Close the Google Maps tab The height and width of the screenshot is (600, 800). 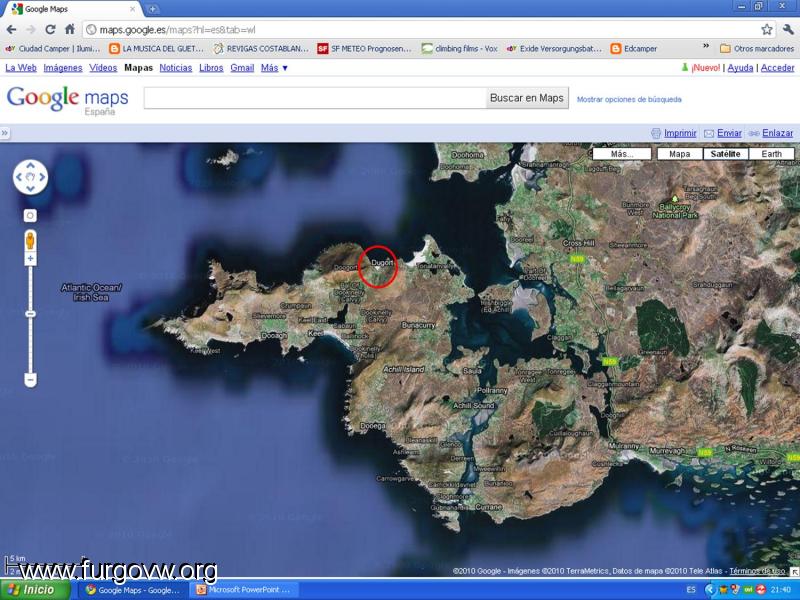tap(133, 9)
